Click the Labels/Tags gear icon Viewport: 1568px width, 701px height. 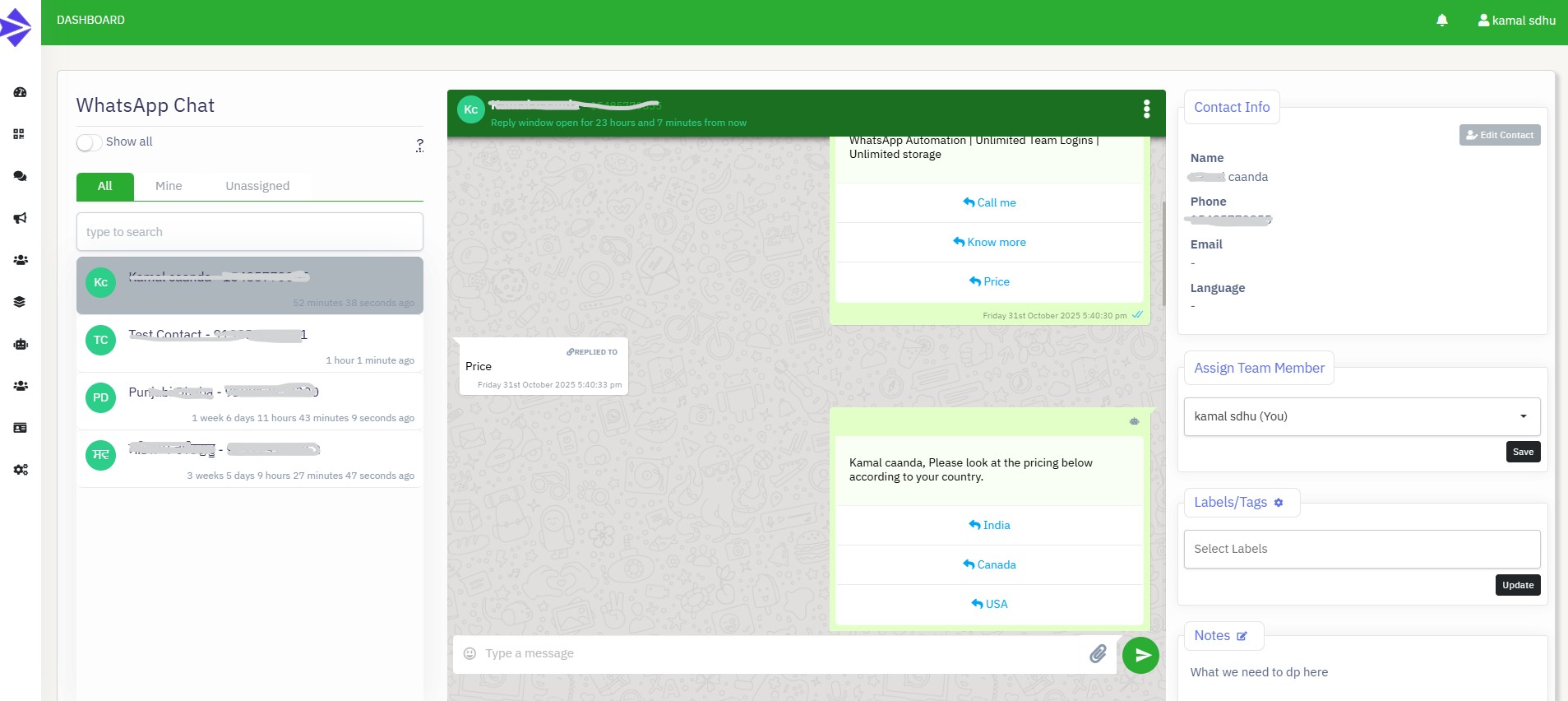tap(1278, 503)
